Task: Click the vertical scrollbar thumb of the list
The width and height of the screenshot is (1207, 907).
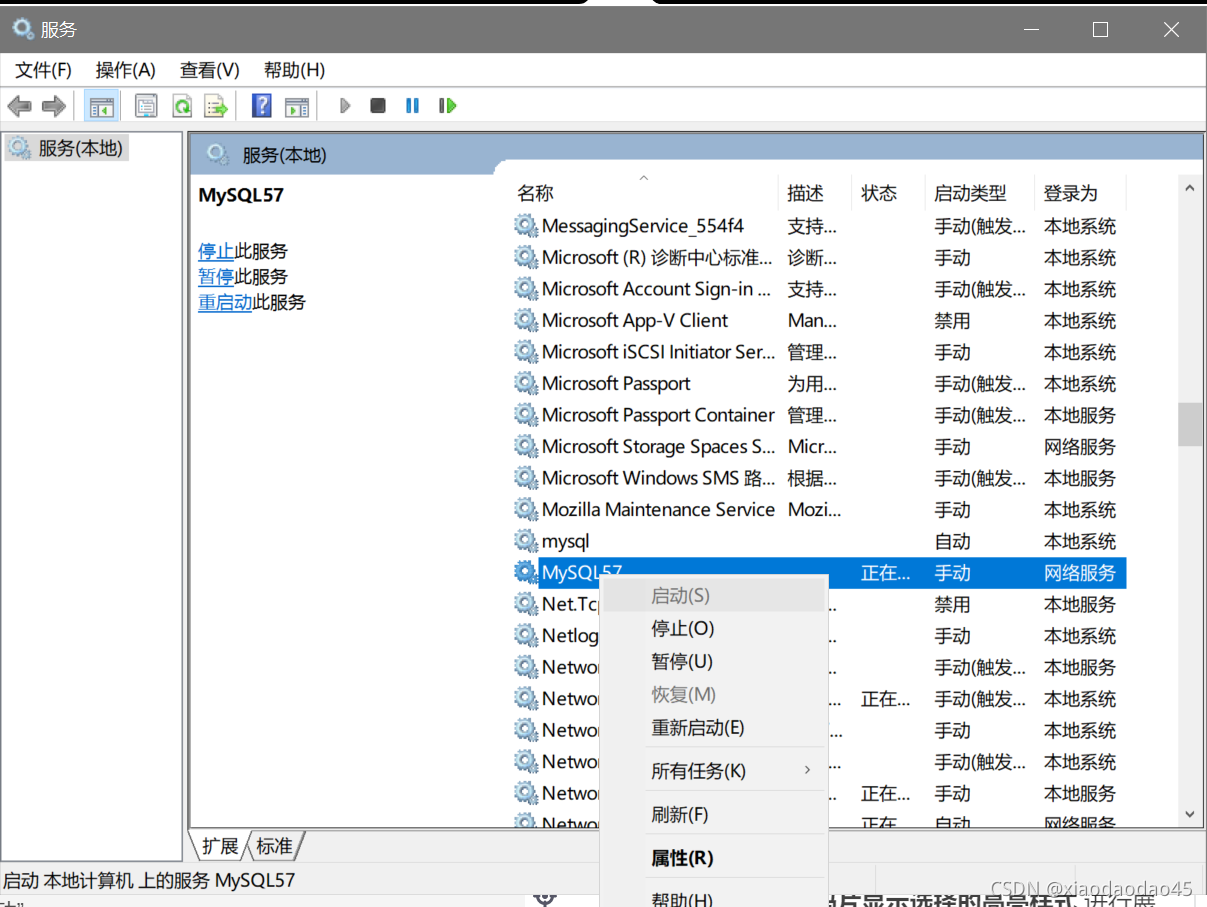Action: click(x=1190, y=424)
